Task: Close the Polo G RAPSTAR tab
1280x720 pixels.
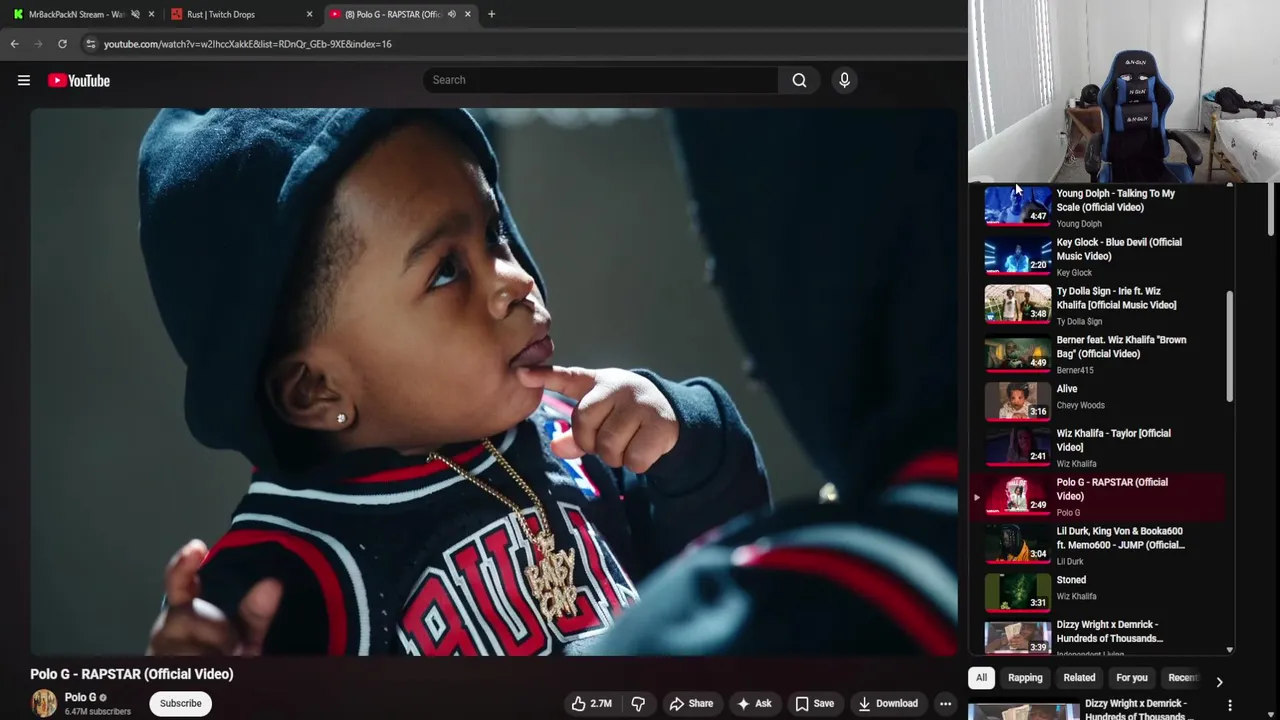Action: pos(467,14)
